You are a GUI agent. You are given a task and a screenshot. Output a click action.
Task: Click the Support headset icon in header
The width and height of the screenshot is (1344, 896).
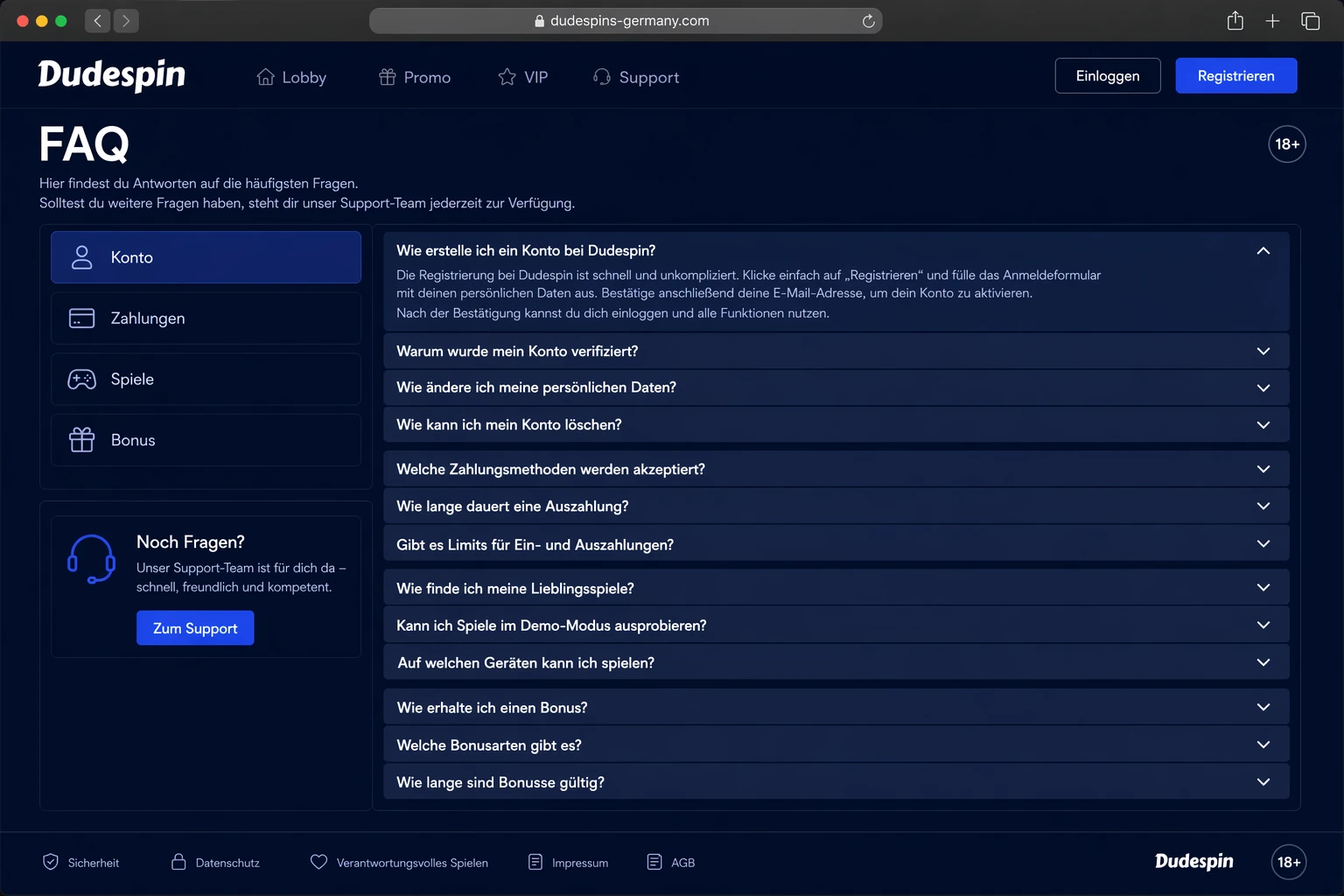click(x=602, y=77)
